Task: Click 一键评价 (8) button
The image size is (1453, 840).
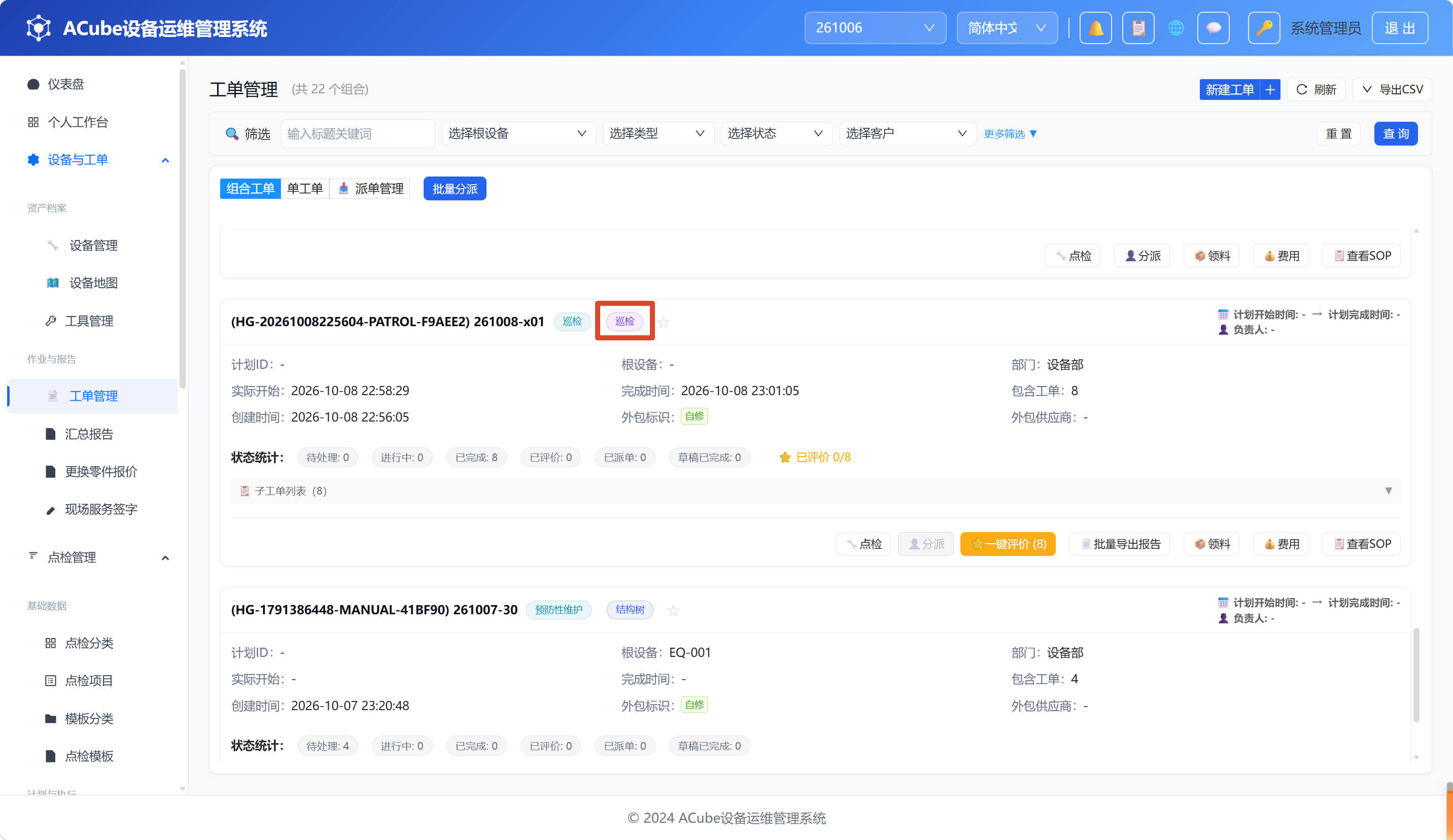Action: tap(1008, 544)
